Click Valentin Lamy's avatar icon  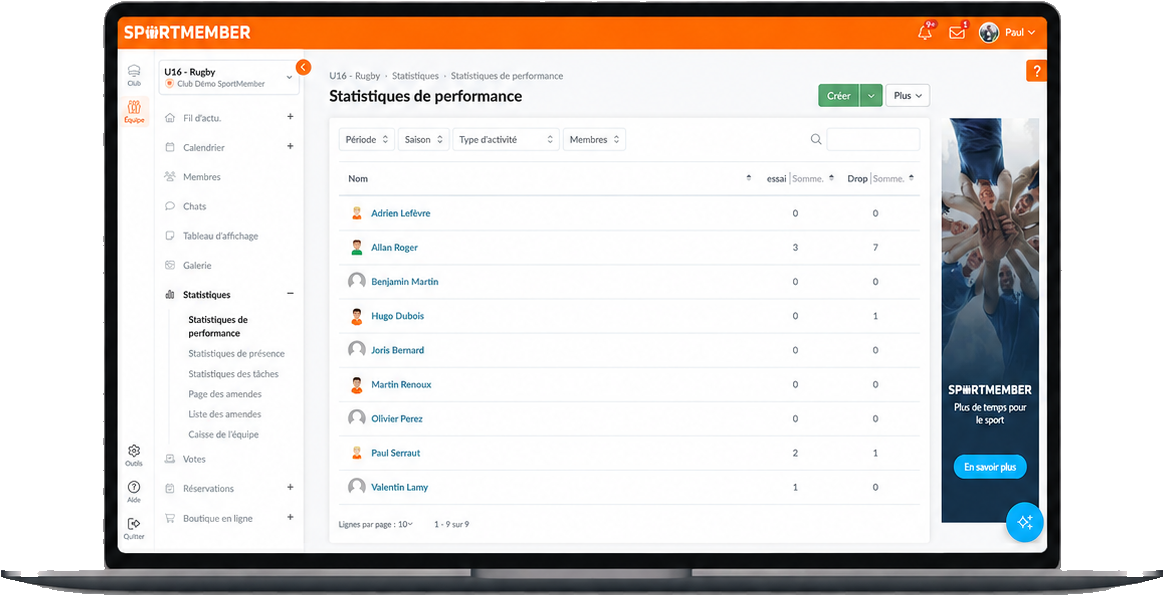click(356, 487)
